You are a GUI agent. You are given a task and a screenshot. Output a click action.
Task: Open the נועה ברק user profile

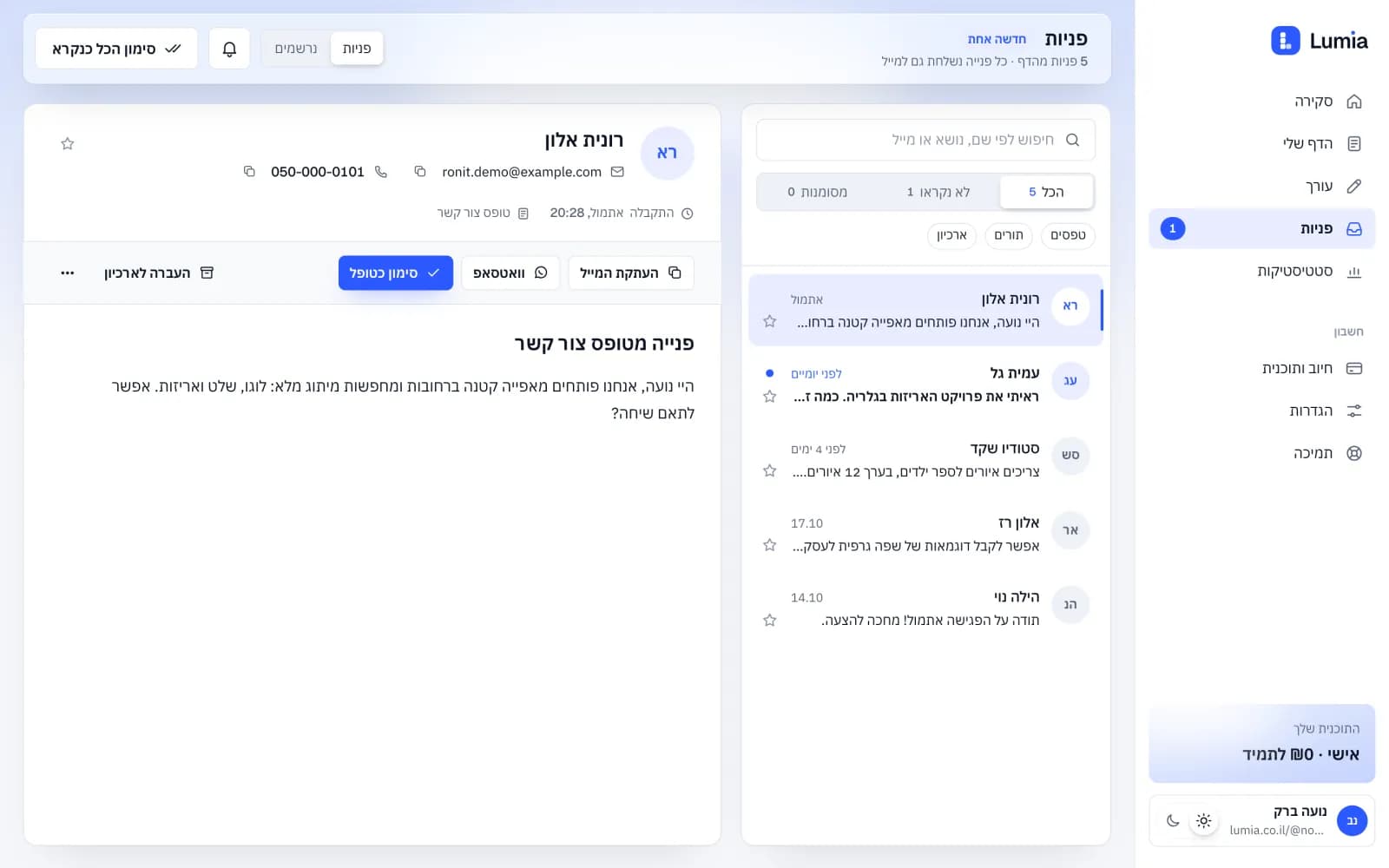tap(1298, 821)
